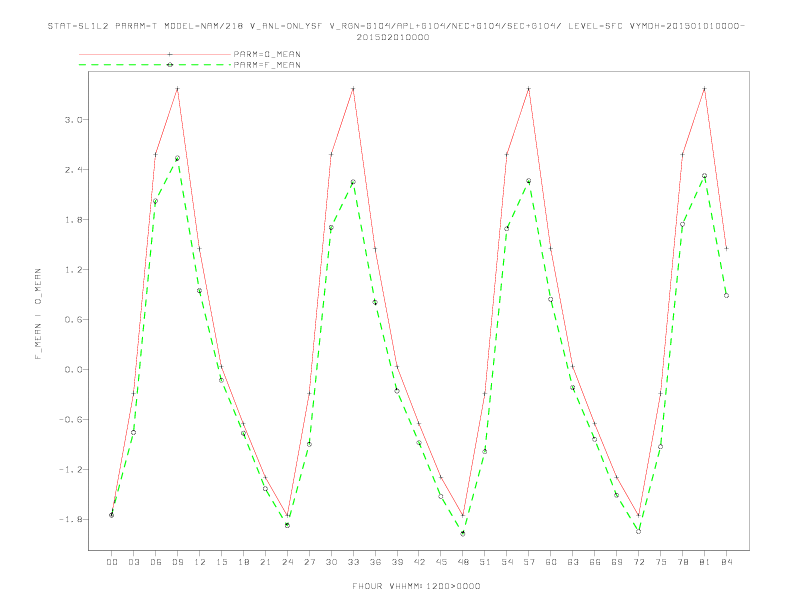Click x-axis tick label 75

click(x=661, y=562)
